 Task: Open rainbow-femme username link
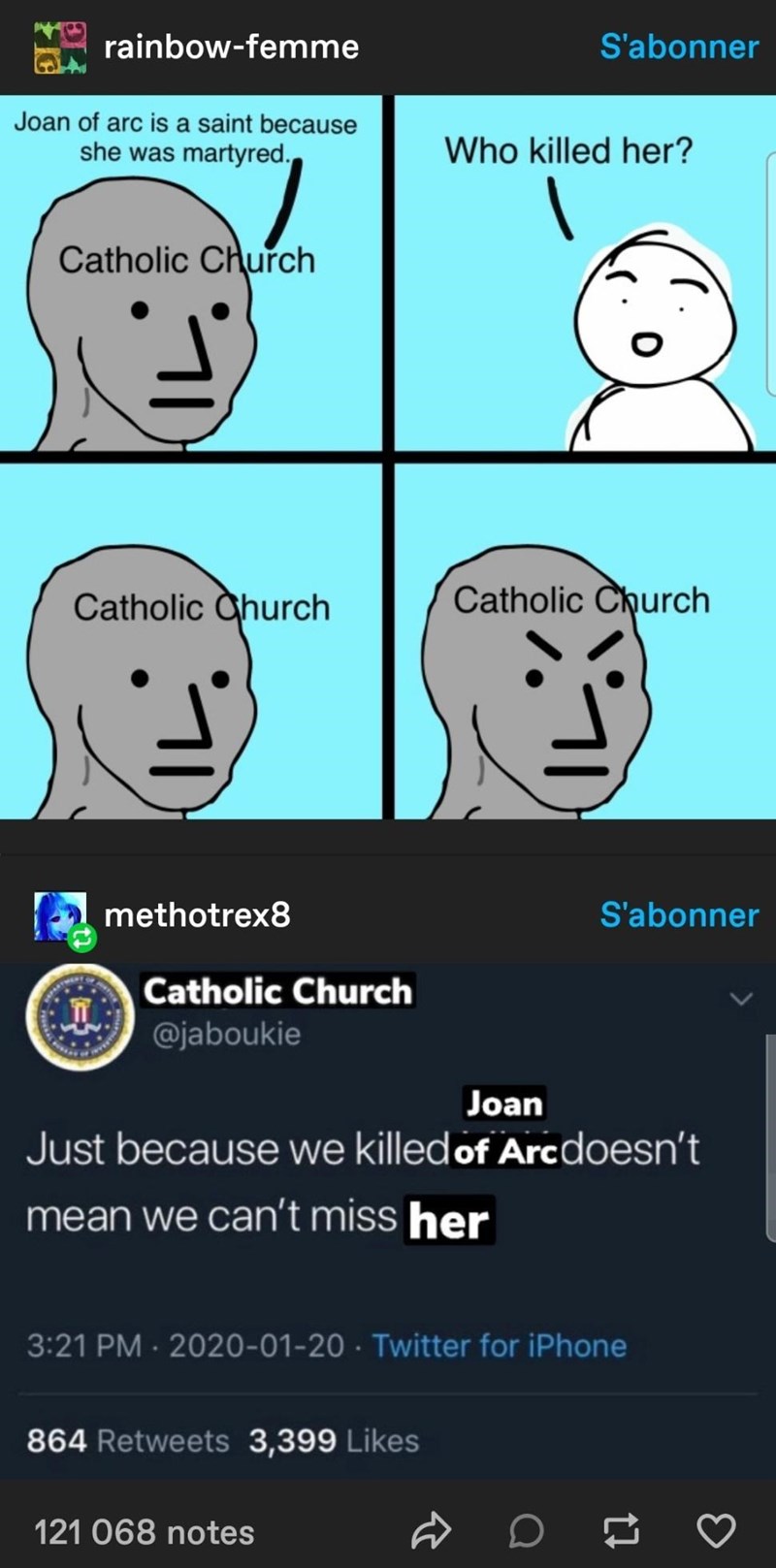231,47
